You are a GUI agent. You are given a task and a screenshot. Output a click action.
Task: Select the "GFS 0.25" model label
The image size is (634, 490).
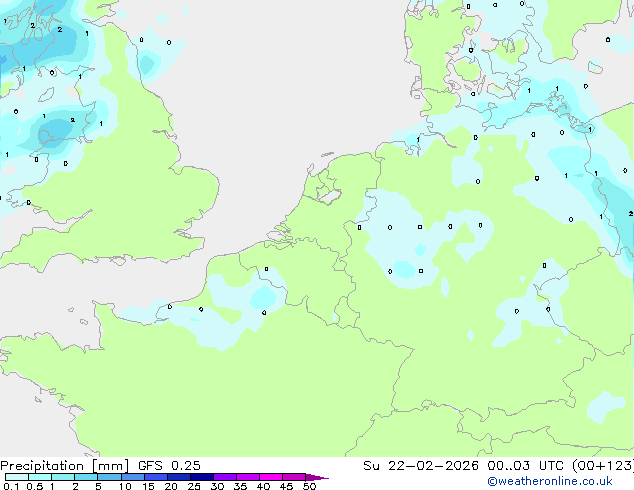coord(169,466)
